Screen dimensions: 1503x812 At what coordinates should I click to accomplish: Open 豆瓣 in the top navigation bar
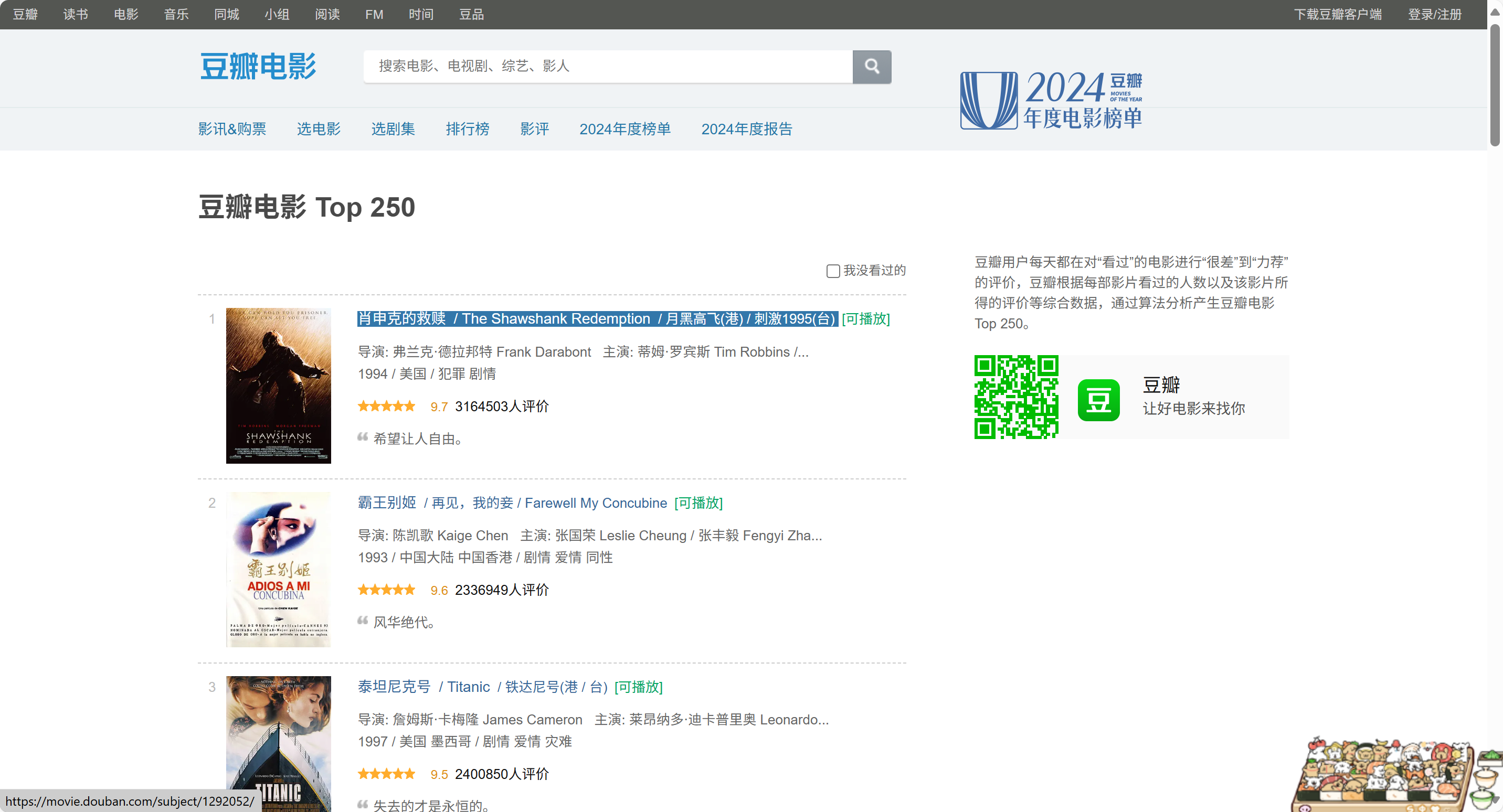25,14
